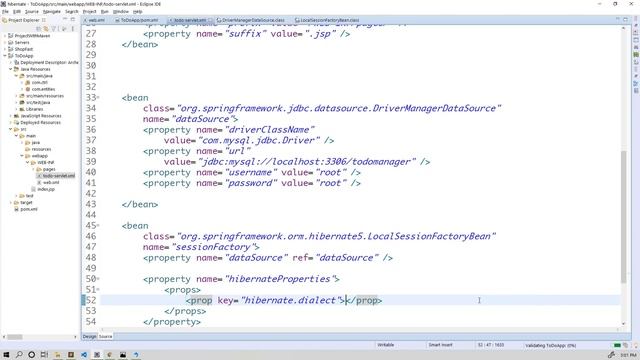640x360 pixels.
Task: Select the Design tab at editor bottom
Action: 89,337
